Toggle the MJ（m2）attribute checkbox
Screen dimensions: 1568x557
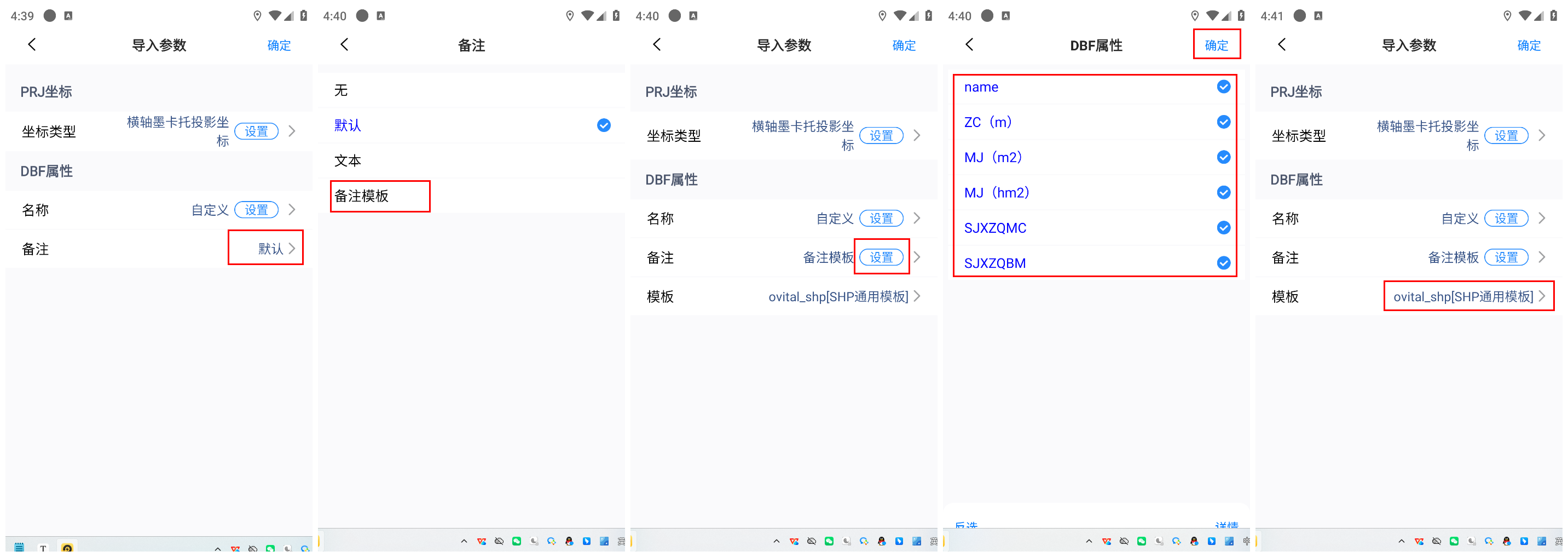click(1224, 157)
